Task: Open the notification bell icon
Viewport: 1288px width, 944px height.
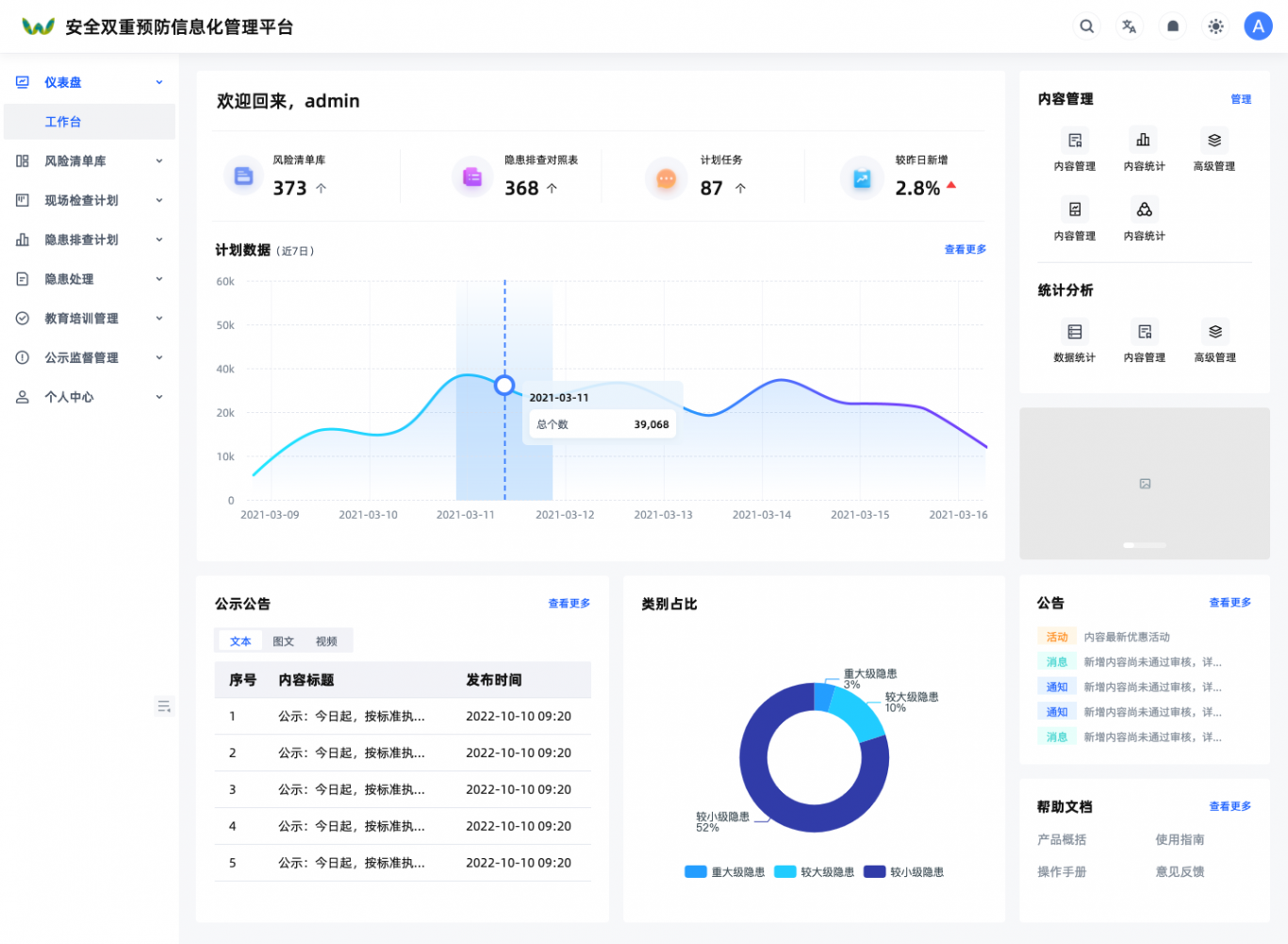Action: coord(1173,26)
